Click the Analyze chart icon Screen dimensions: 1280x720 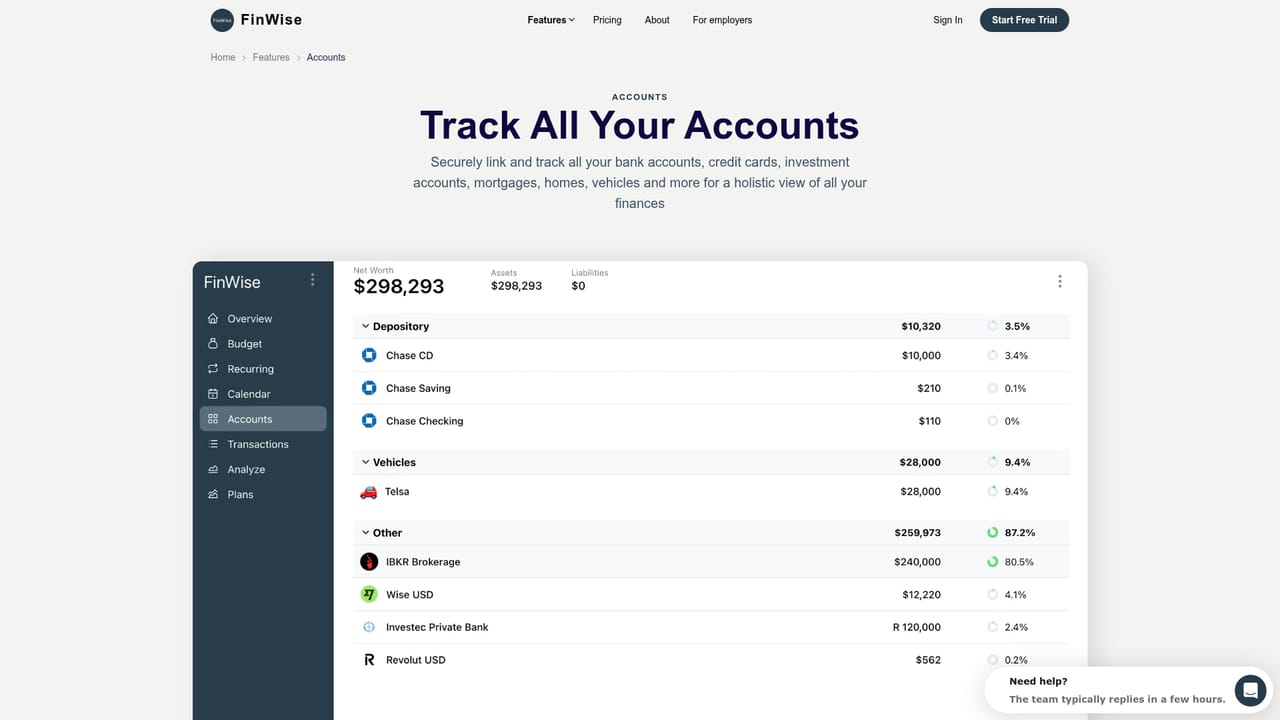point(213,469)
